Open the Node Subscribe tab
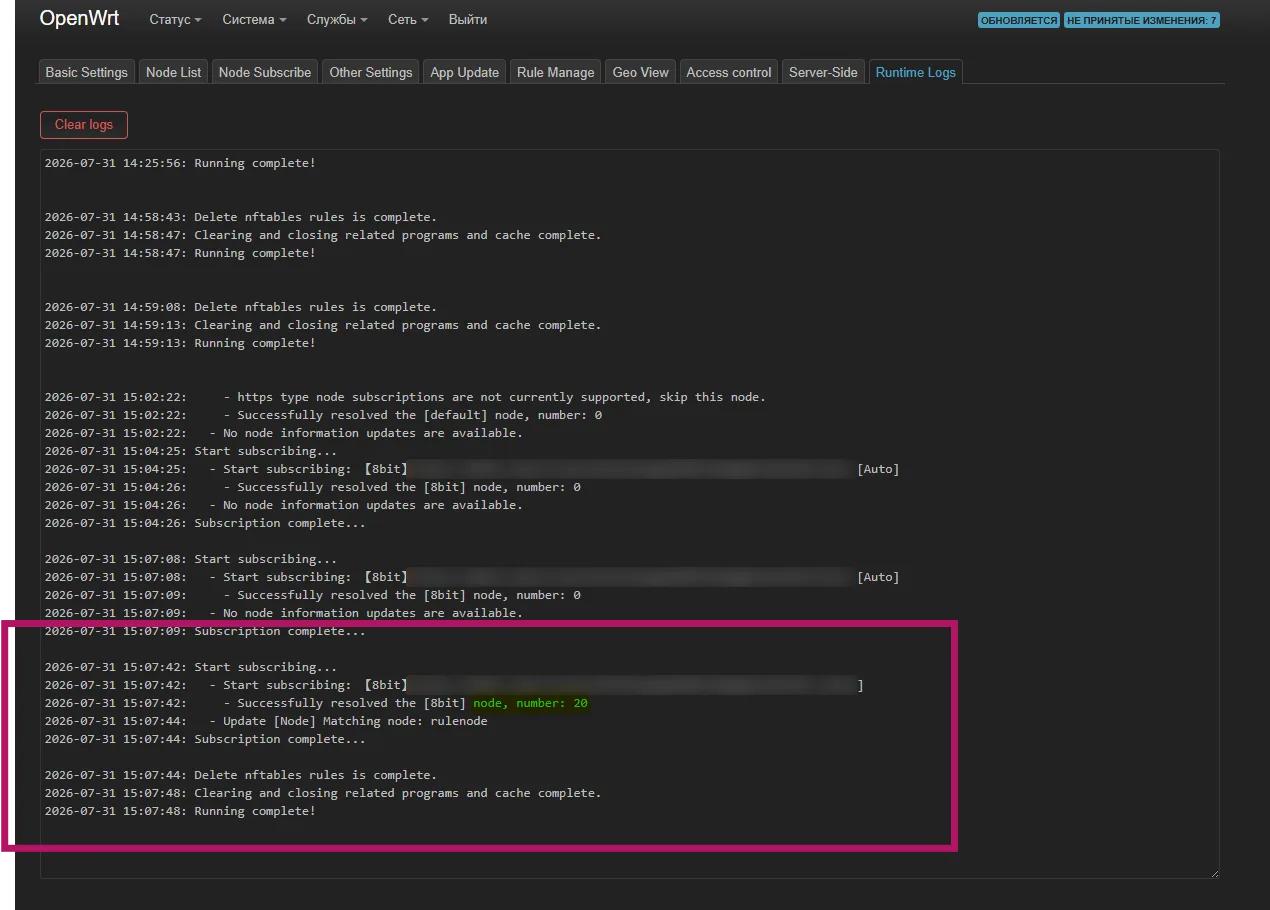This screenshot has width=1270, height=910. 265,72
